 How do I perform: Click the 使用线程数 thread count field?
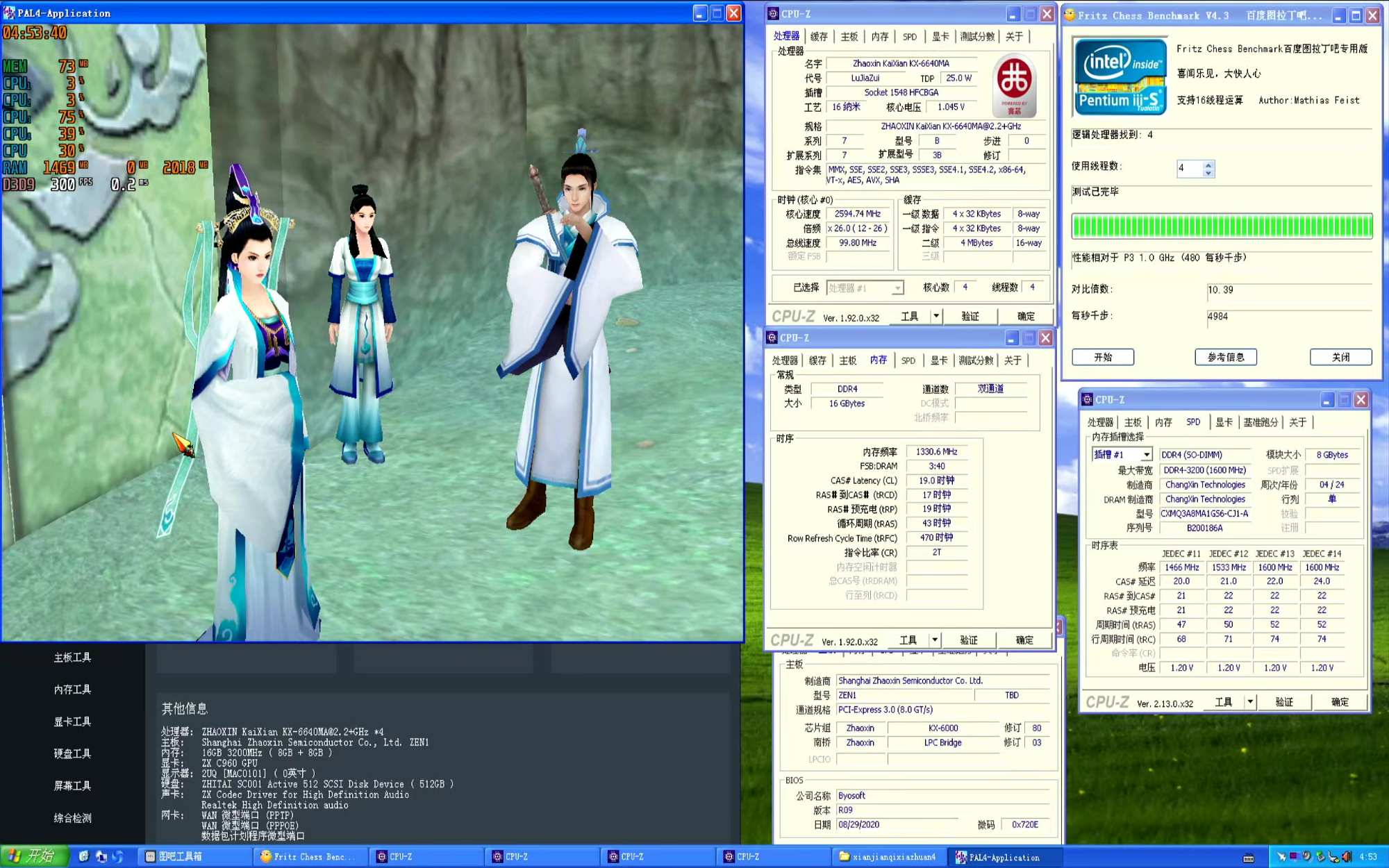pos(1189,169)
